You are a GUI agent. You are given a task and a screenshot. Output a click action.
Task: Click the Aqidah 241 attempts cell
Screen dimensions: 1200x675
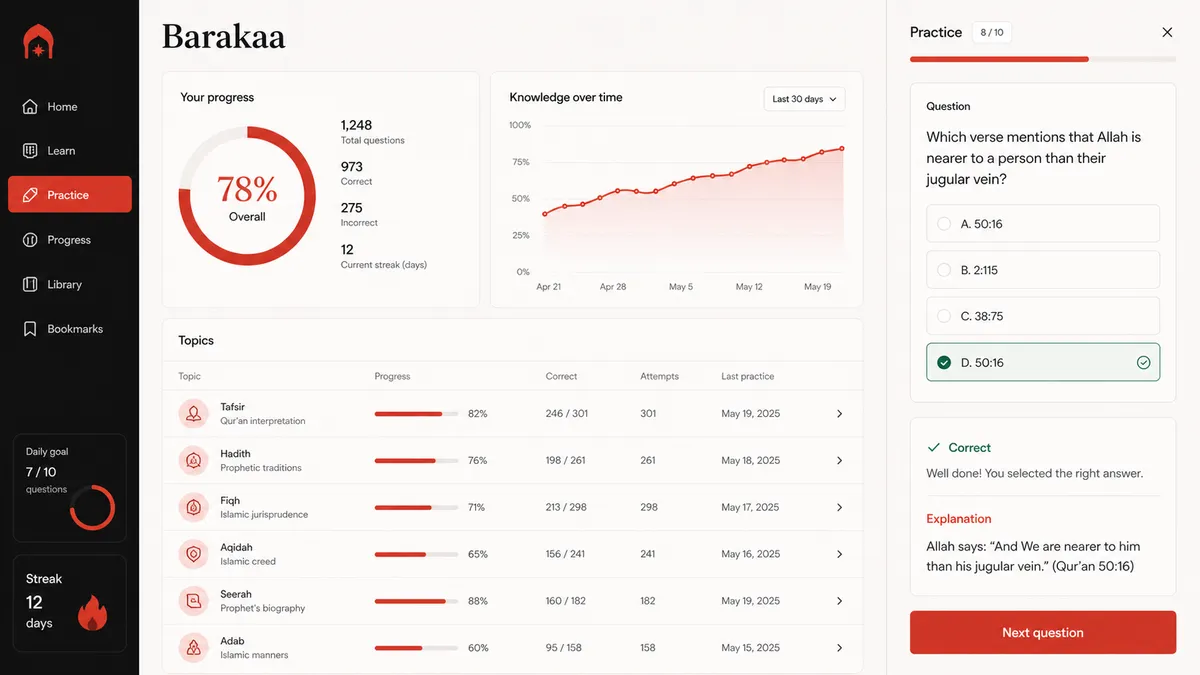(648, 554)
